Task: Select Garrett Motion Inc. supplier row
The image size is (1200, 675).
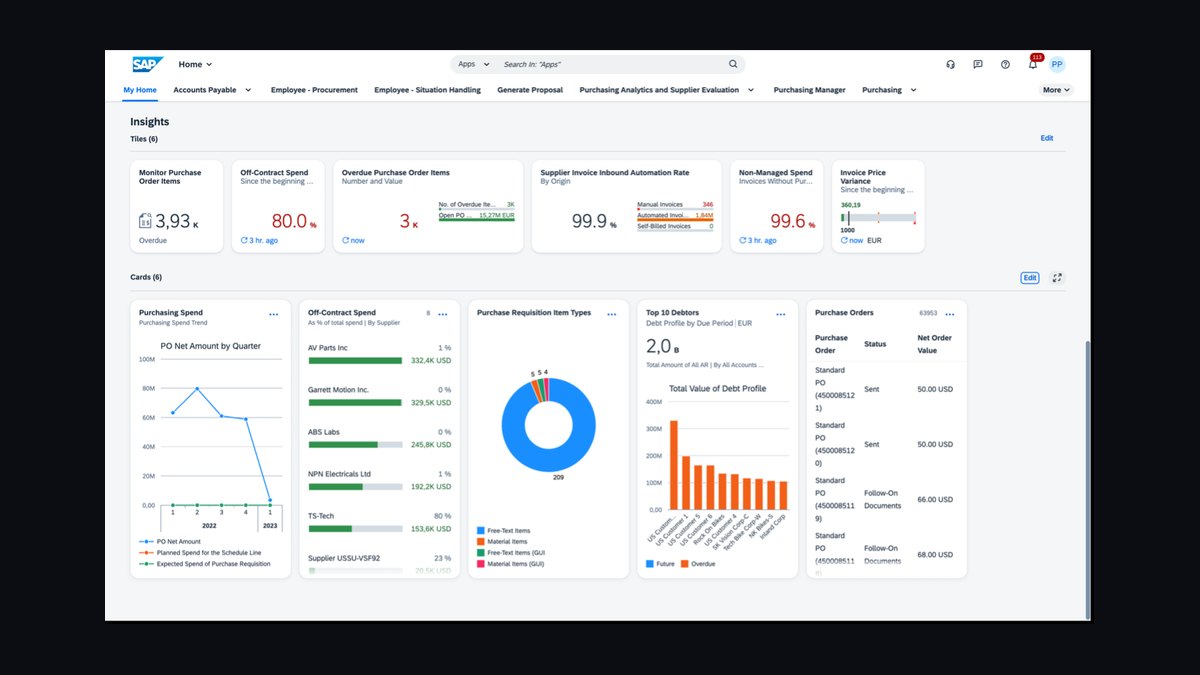Action: [379, 396]
